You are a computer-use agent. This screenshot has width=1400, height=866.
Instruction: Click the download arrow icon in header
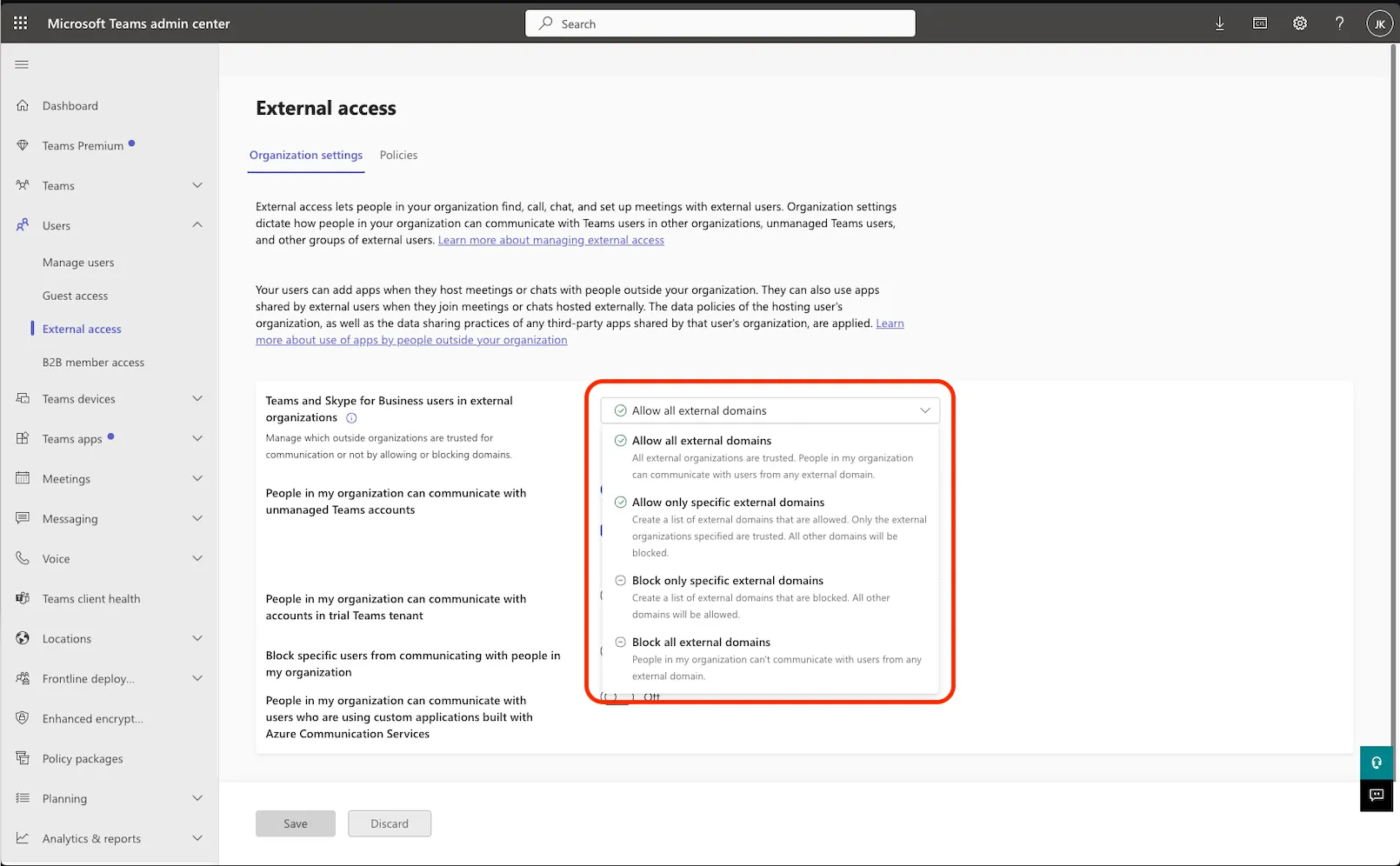1220,23
